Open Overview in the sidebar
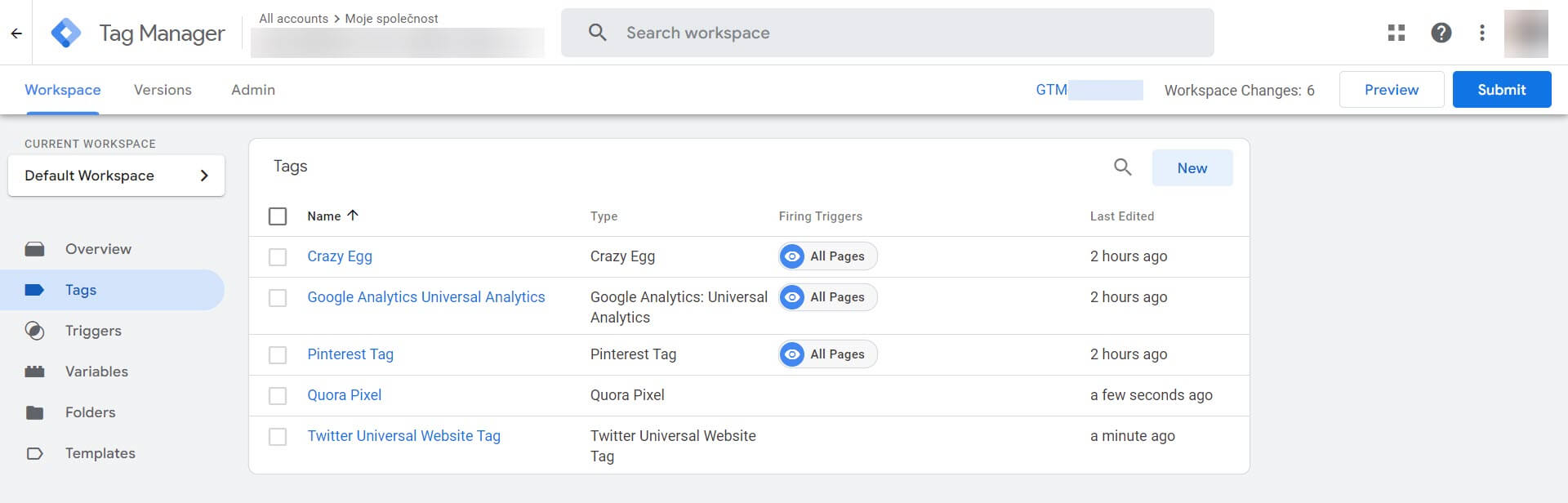This screenshot has height=503, width=1568. [x=113, y=249]
